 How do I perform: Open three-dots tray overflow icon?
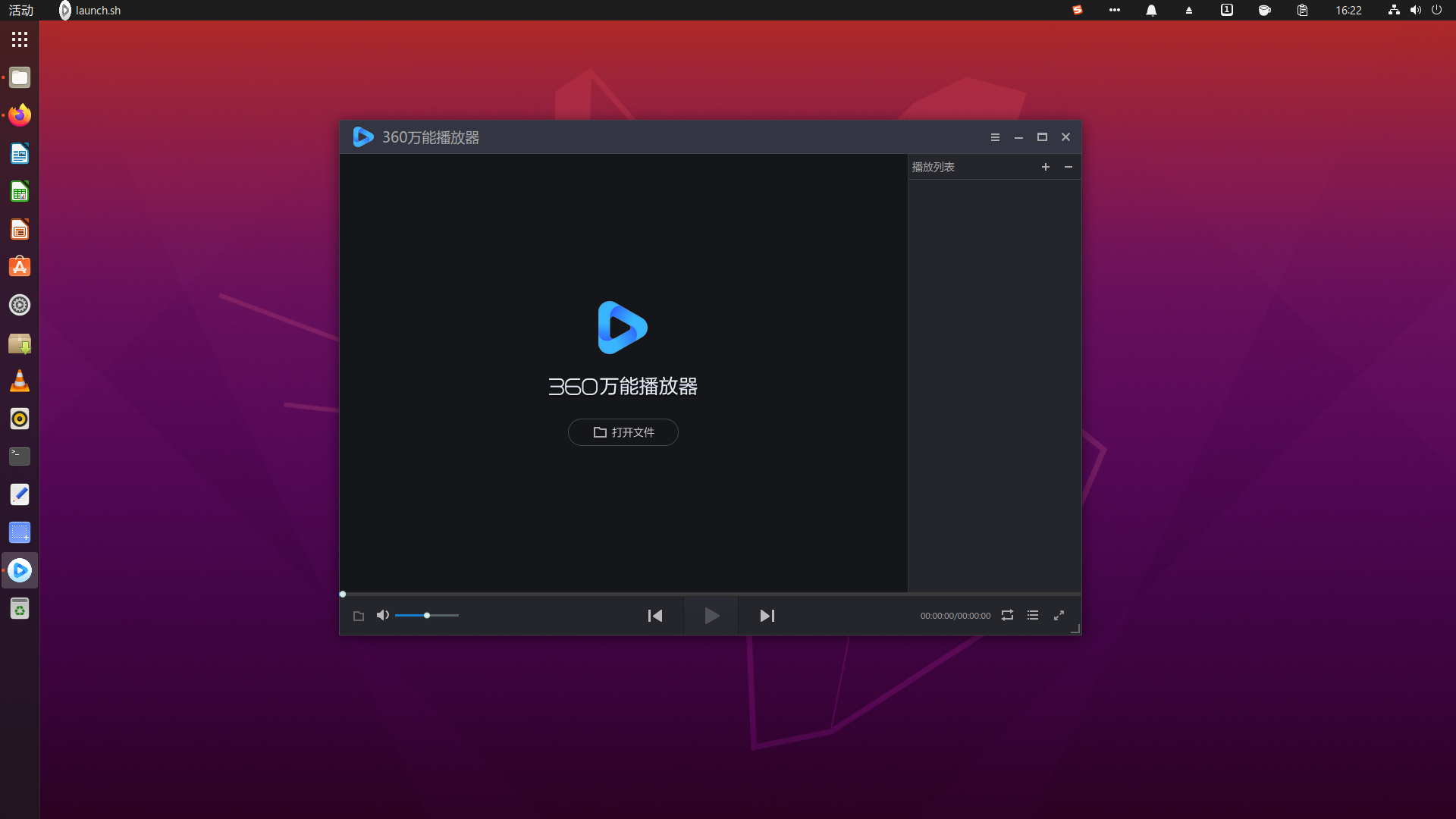pyautogui.click(x=1114, y=10)
